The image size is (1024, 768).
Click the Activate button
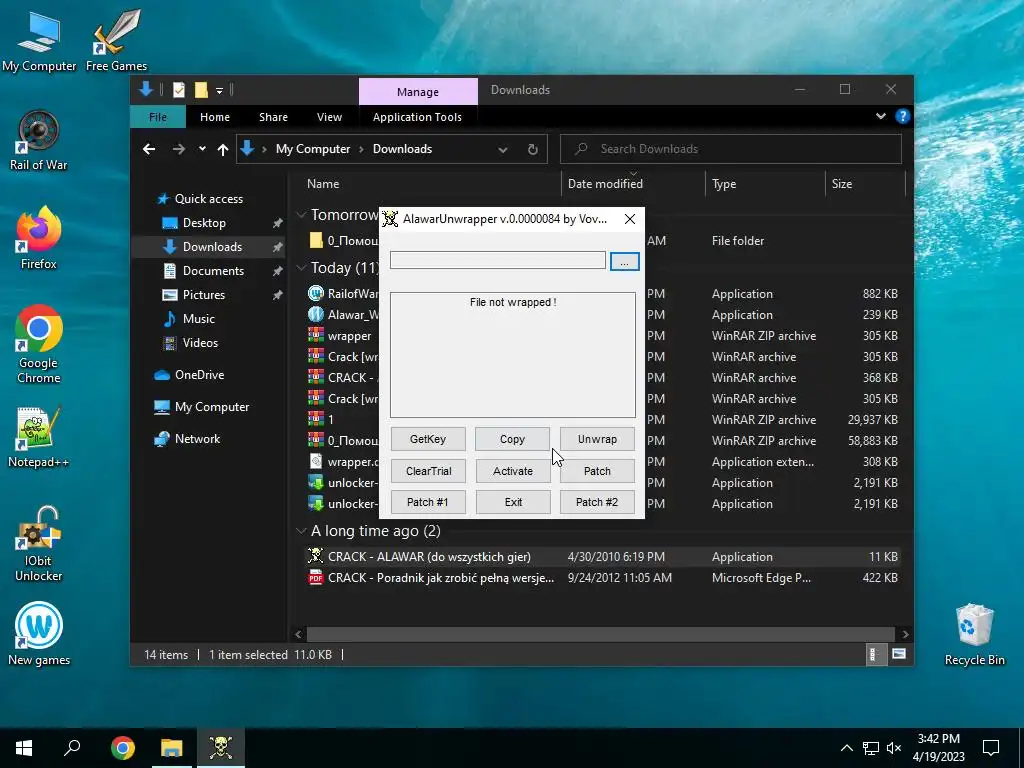click(x=513, y=471)
